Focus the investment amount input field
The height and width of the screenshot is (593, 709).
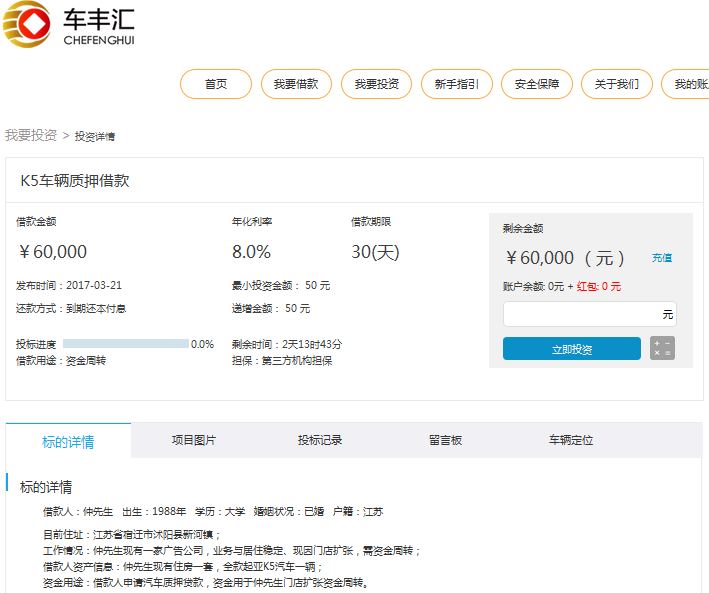[x=582, y=314]
